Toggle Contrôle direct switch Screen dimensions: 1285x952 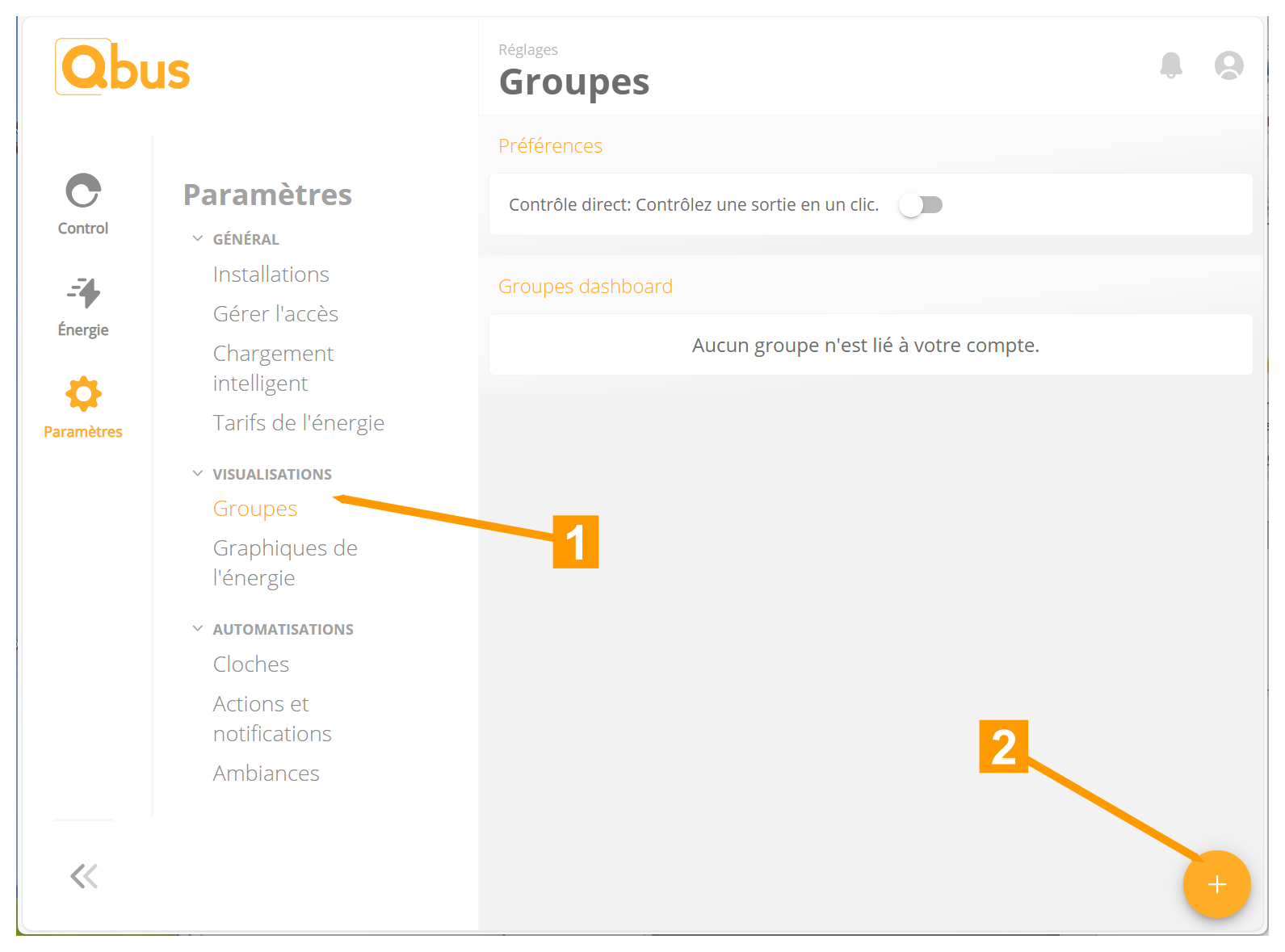tap(921, 205)
